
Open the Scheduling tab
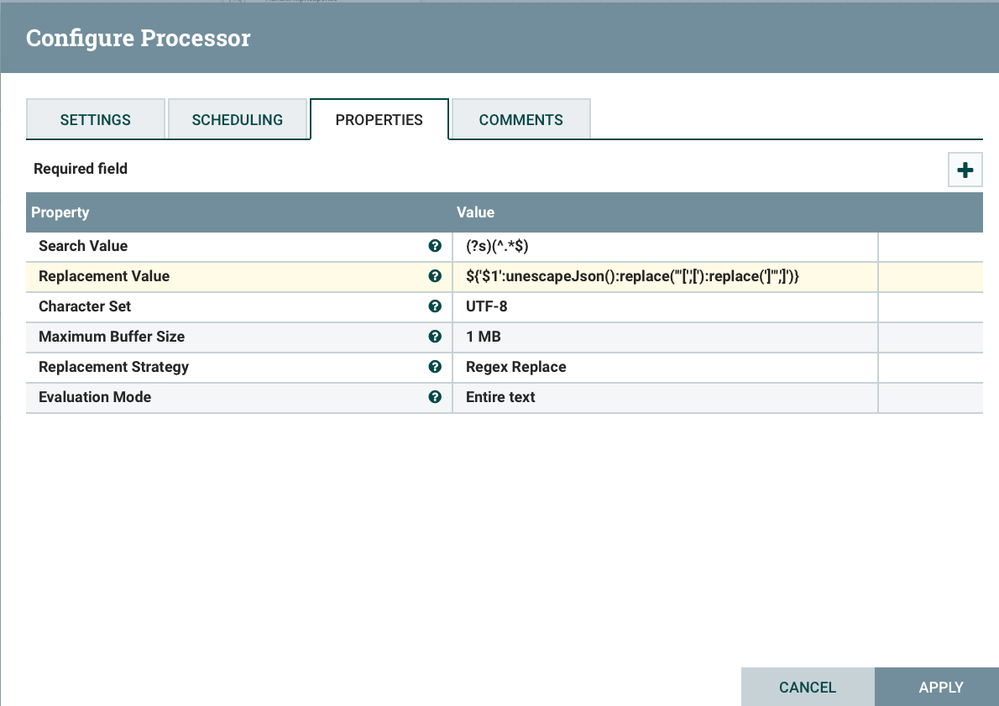coord(237,120)
